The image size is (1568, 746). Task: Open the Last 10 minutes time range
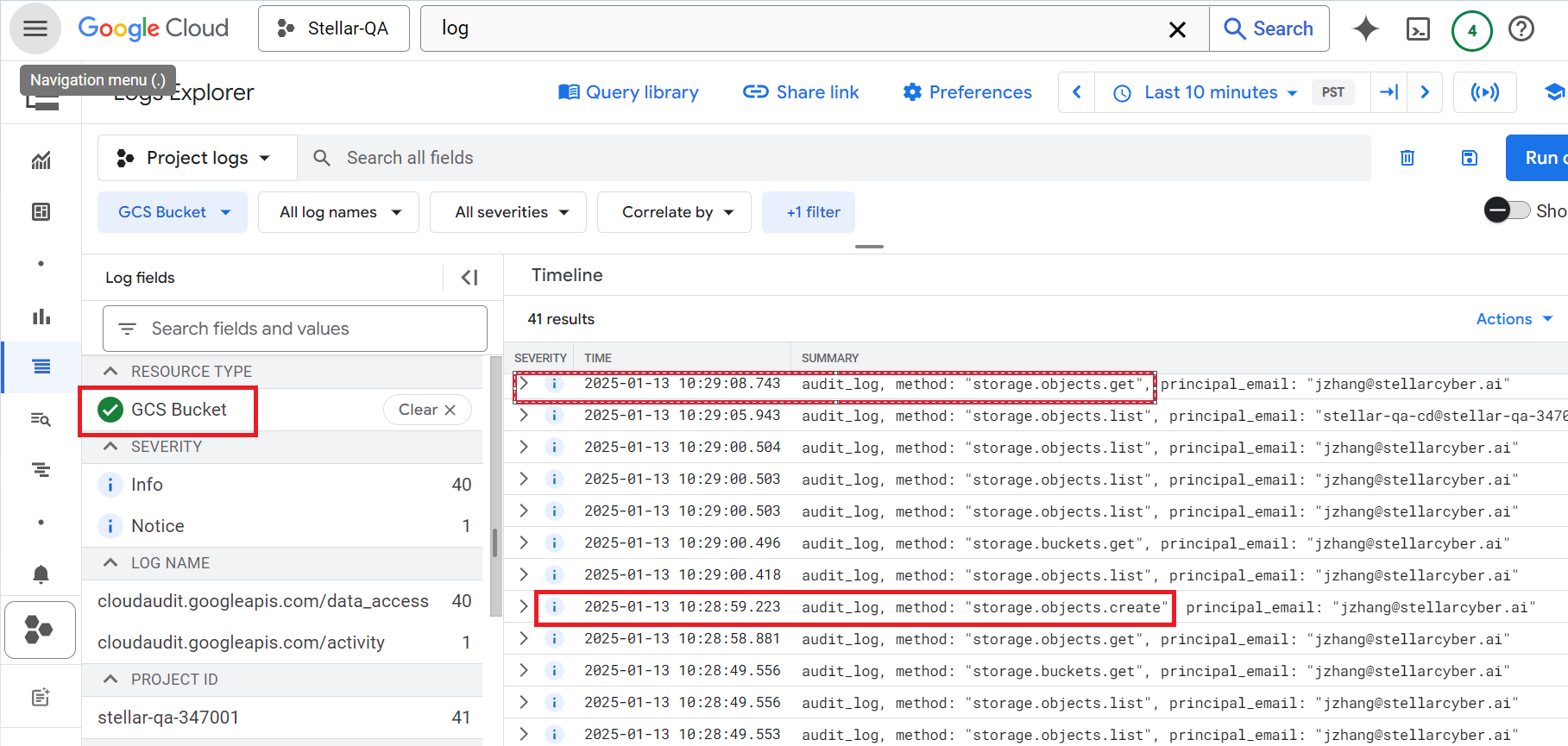(x=1210, y=92)
